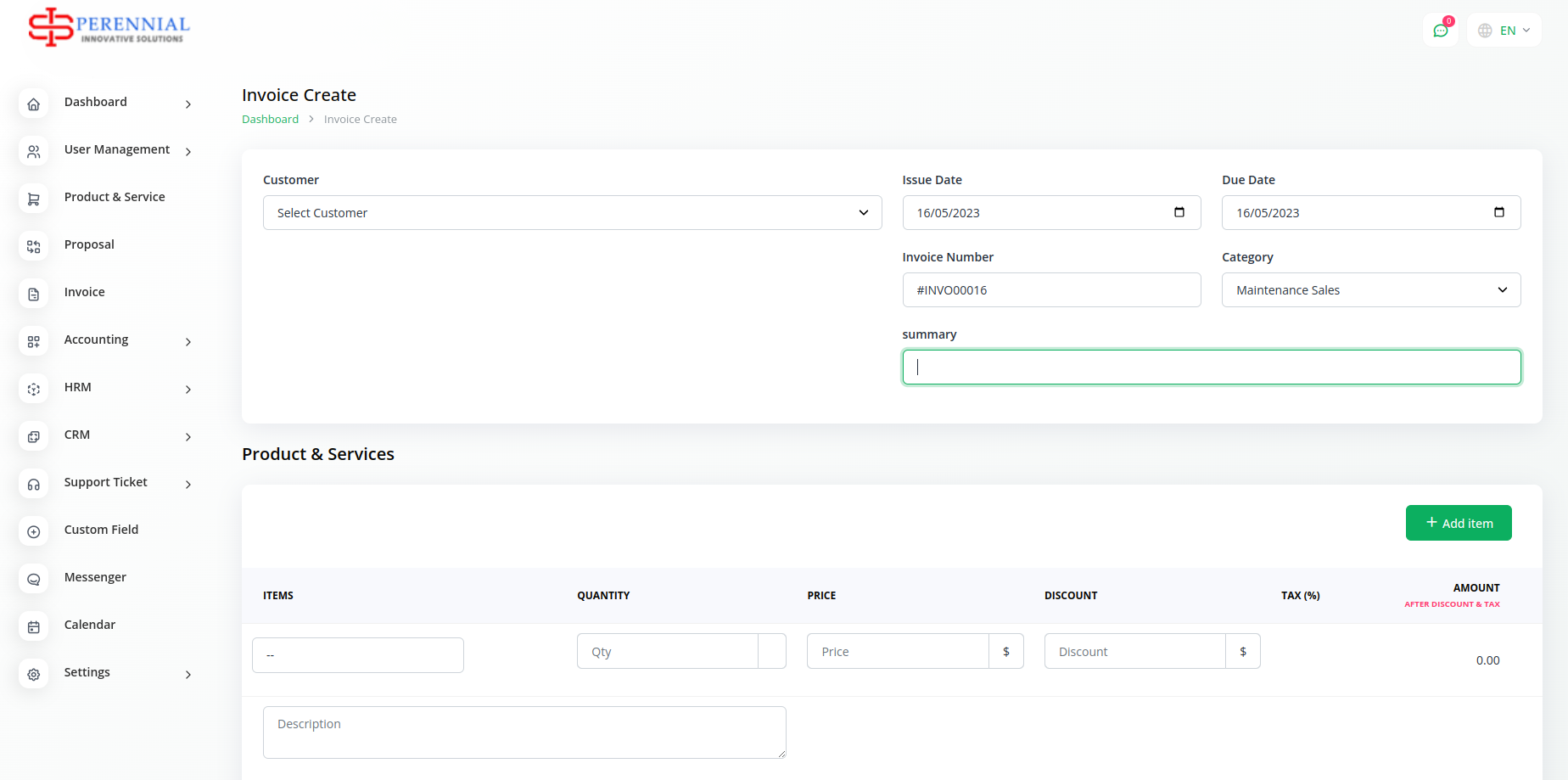The height and width of the screenshot is (780, 1568).
Task: Expand the HRM submenu arrow
Action: coord(188,390)
